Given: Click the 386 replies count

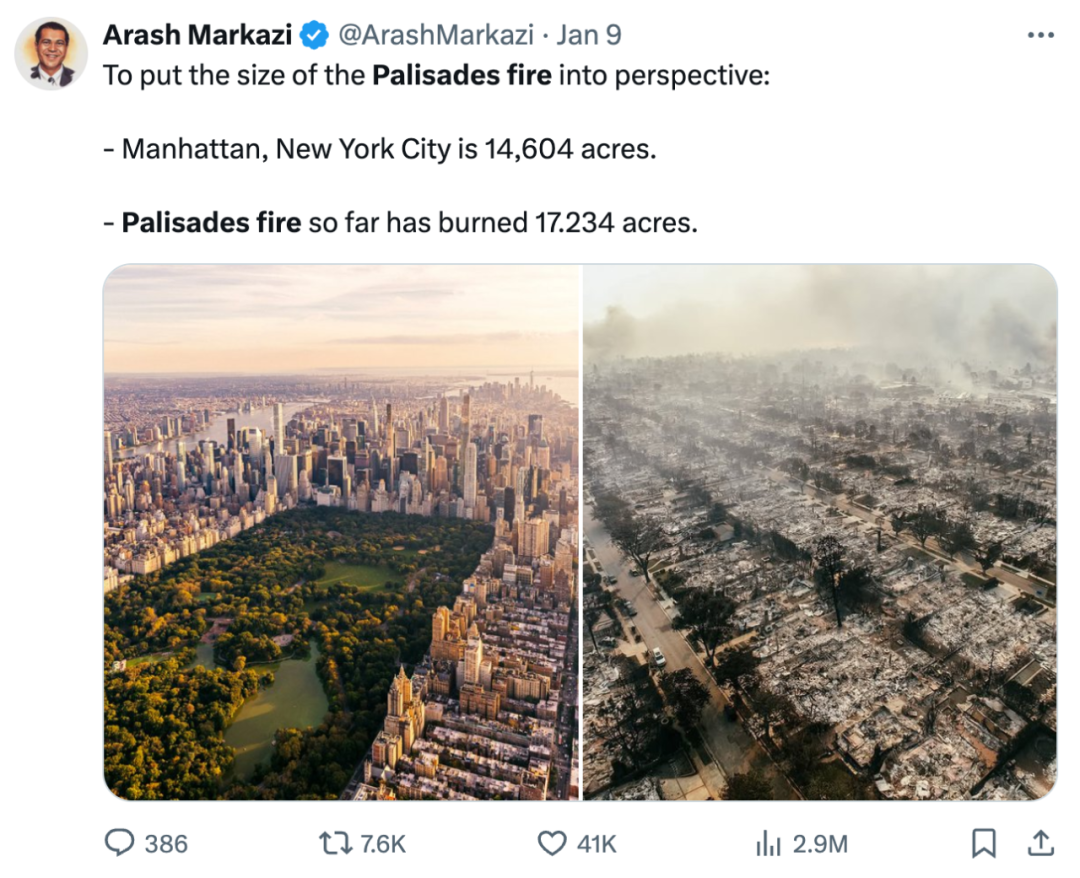Looking at the screenshot, I should tap(166, 844).
